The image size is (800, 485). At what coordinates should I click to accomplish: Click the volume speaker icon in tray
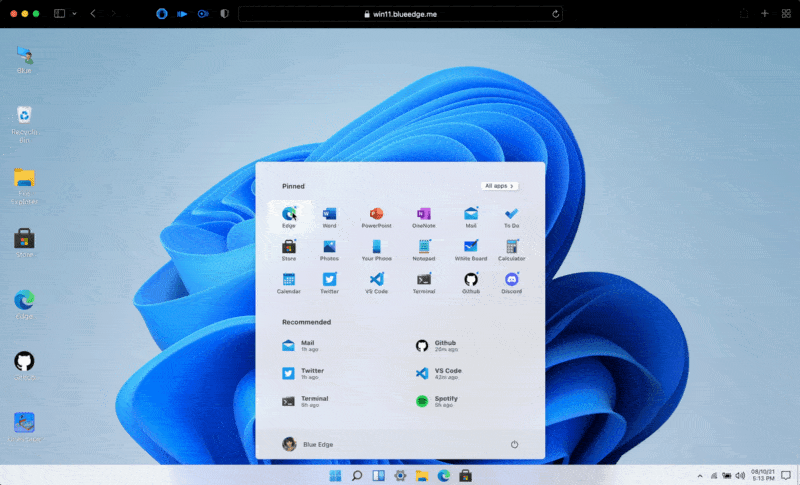tap(740, 476)
